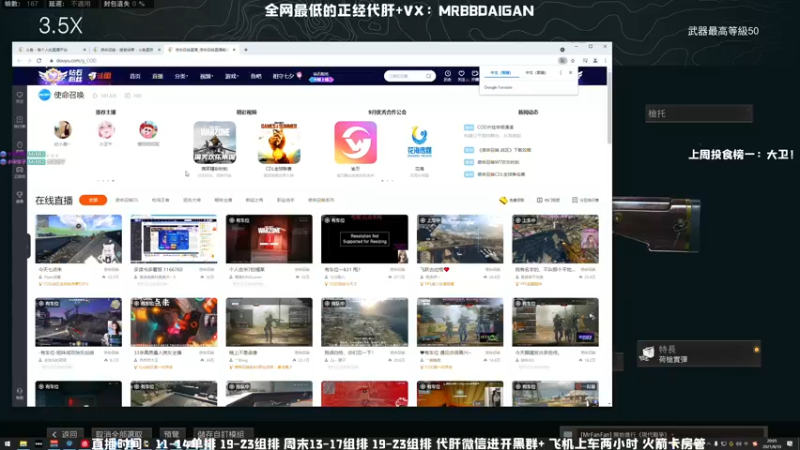Click the Google Translate icon in address bar

coord(562,60)
